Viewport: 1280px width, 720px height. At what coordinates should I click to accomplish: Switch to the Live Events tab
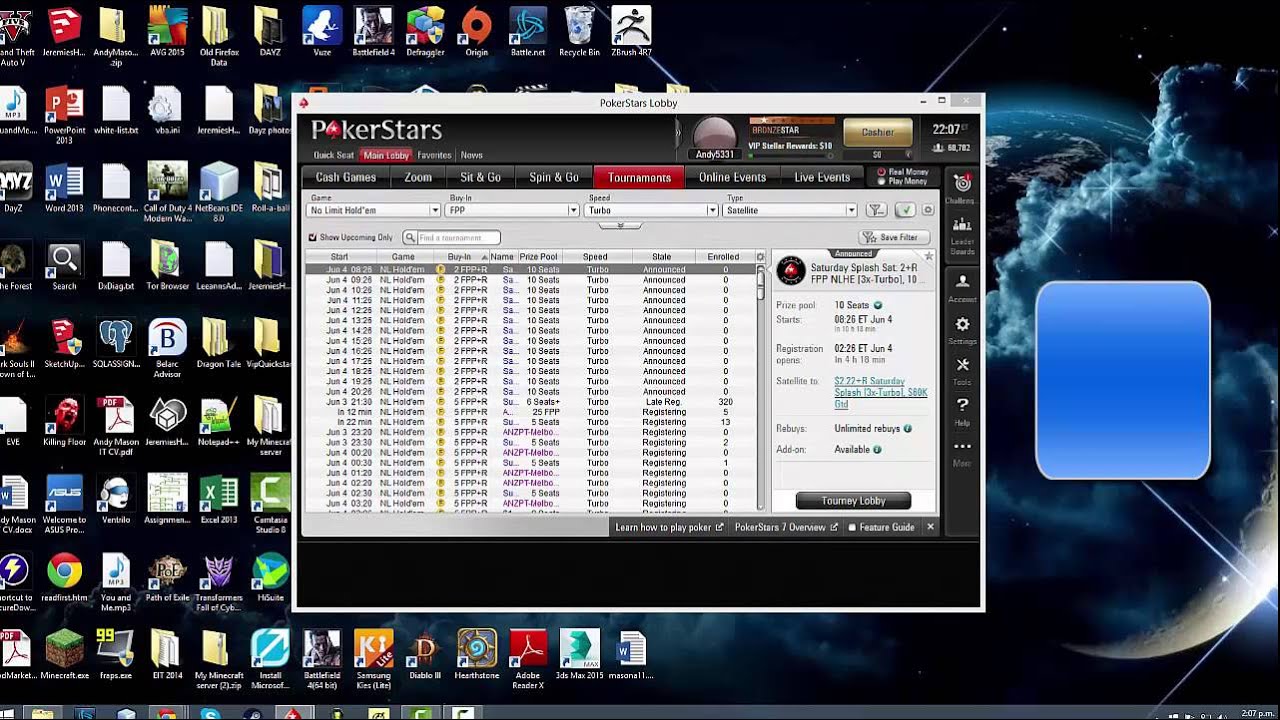point(822,177)
